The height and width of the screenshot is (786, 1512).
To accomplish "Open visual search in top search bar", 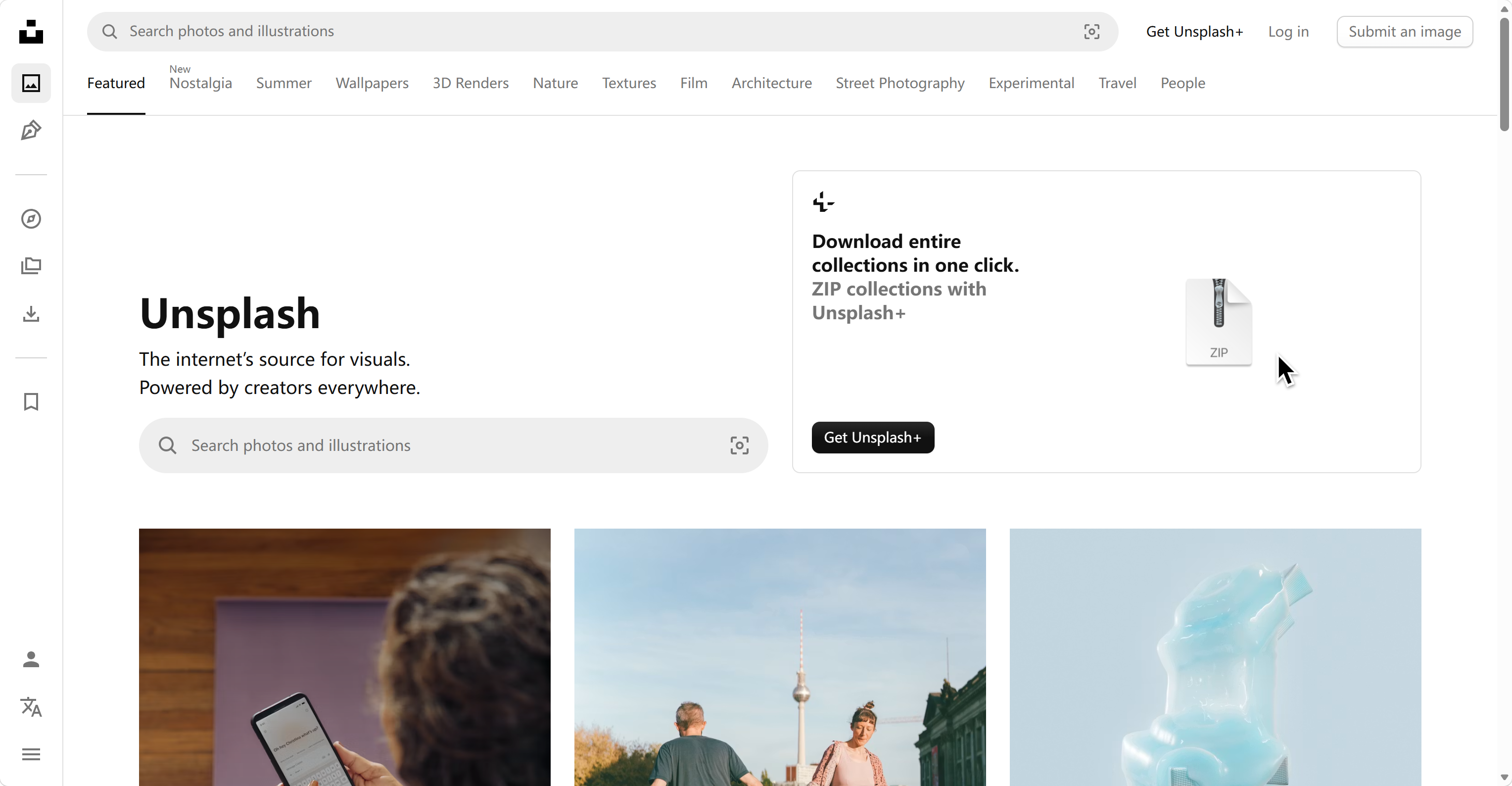I will click(1092, 32).
